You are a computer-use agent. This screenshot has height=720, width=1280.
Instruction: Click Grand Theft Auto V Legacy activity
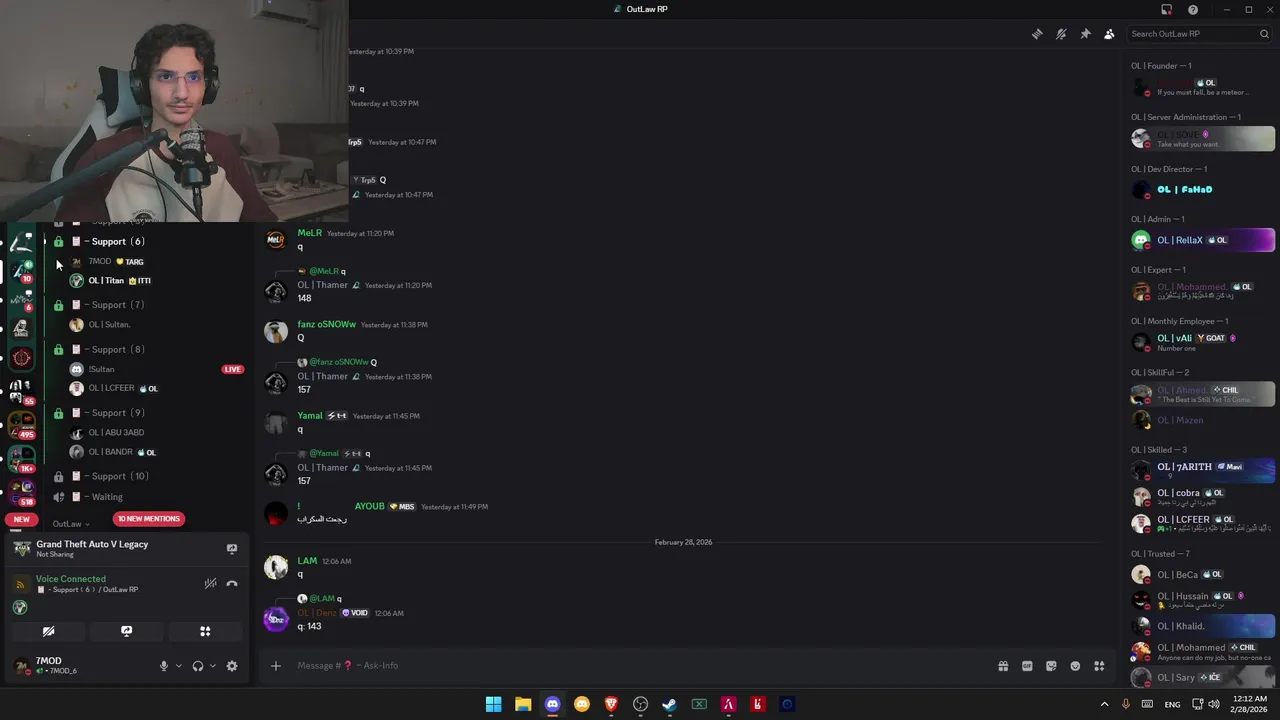92,544
